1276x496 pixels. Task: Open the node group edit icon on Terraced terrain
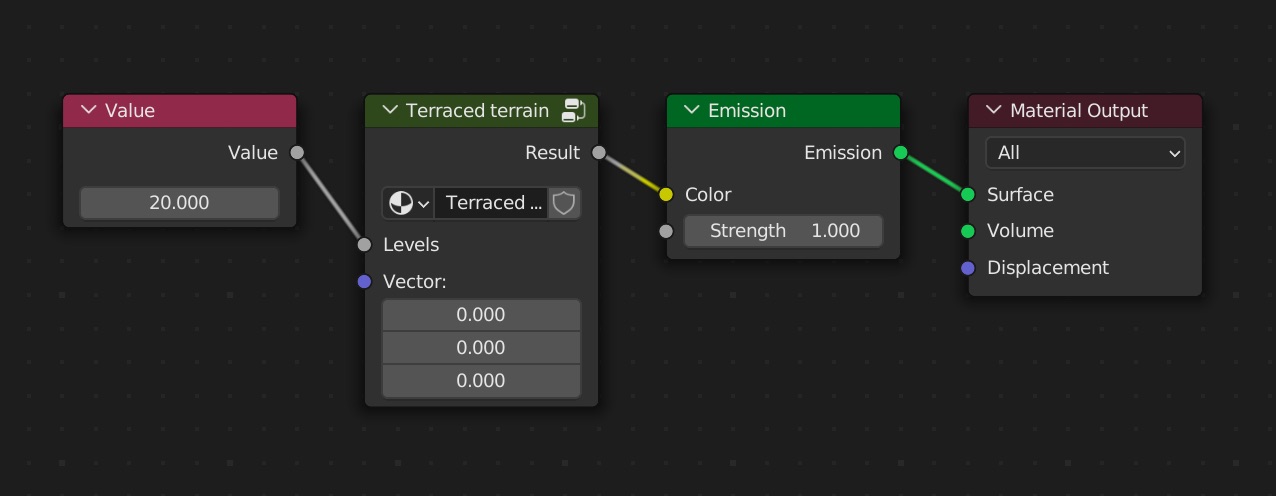click(574, 110)
